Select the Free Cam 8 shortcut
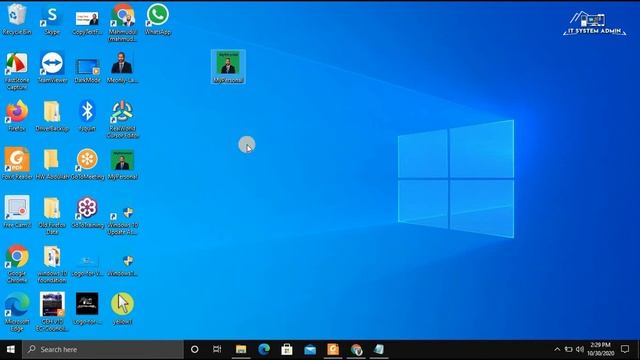 (x=17, y=211)
